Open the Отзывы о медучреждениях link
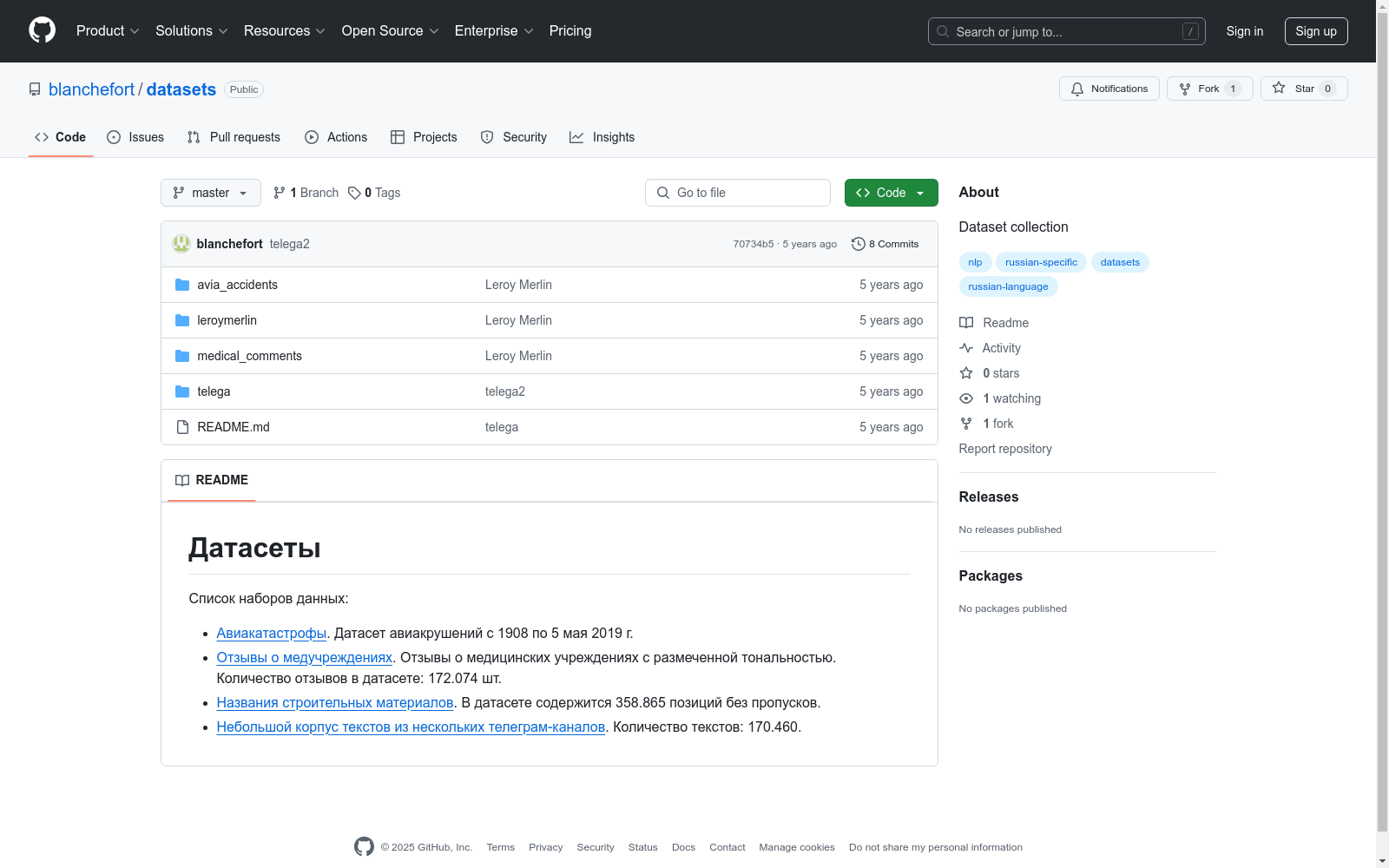 click(305, 658)
